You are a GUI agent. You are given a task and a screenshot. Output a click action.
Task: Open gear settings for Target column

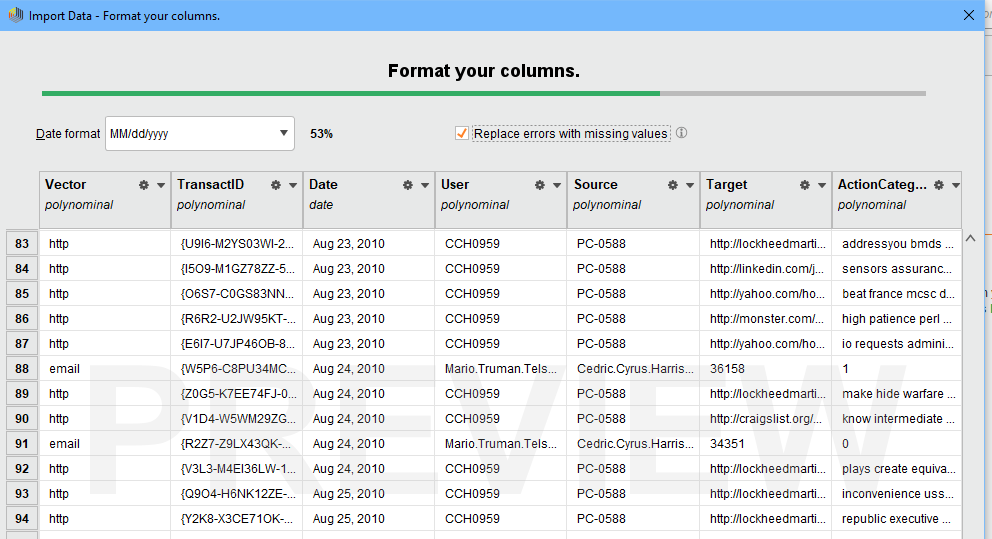[x=804, y=185]
